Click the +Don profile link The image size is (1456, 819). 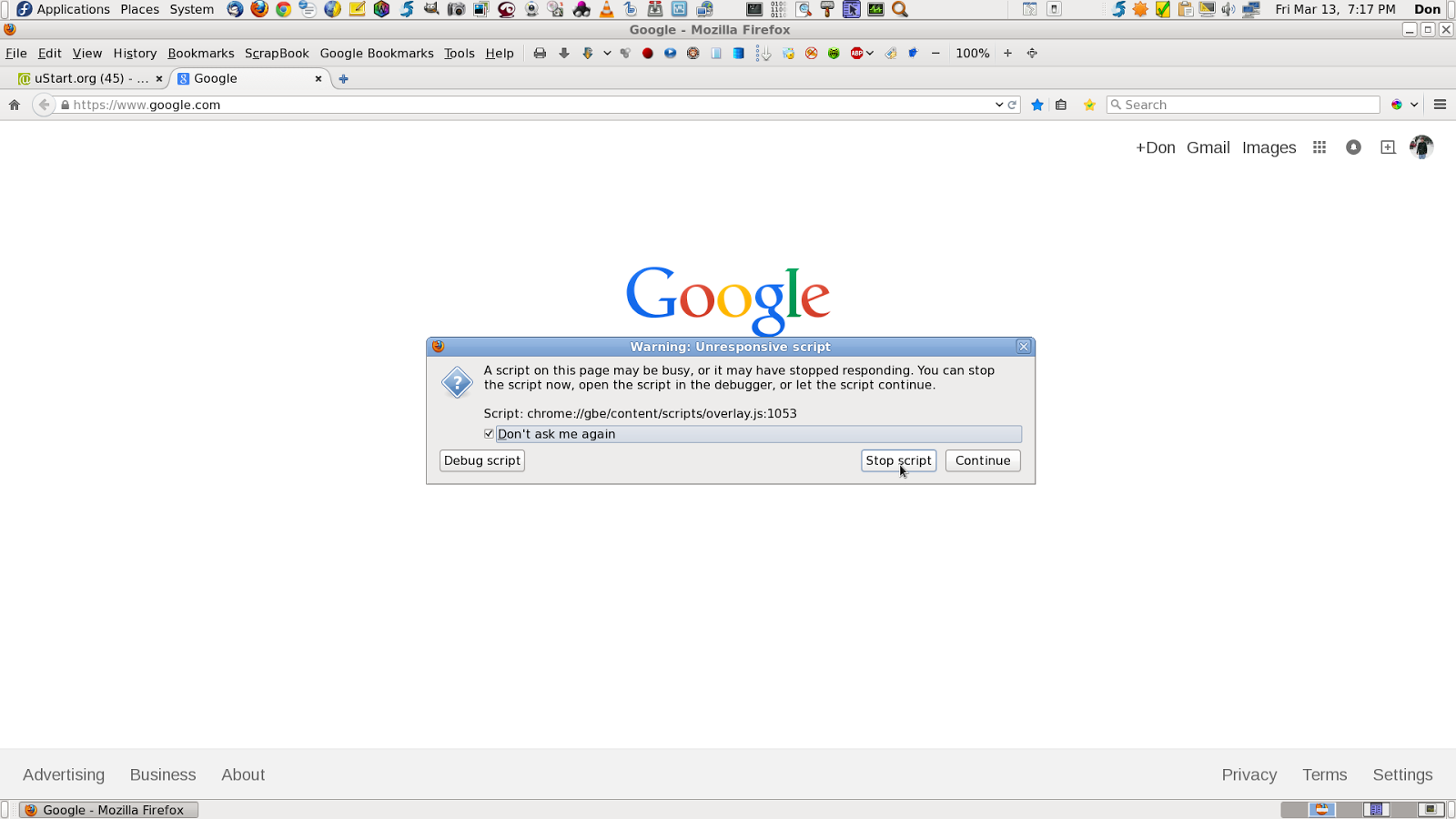(x=1156, y=147)
